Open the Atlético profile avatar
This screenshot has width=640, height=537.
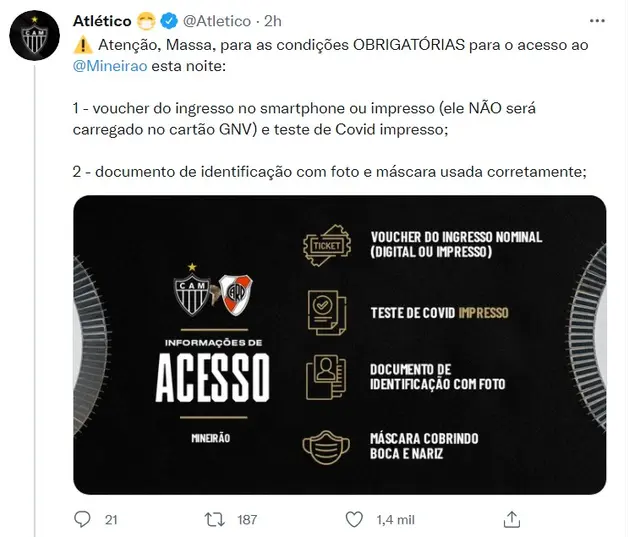pyautogui.click(x=35, y=35)
